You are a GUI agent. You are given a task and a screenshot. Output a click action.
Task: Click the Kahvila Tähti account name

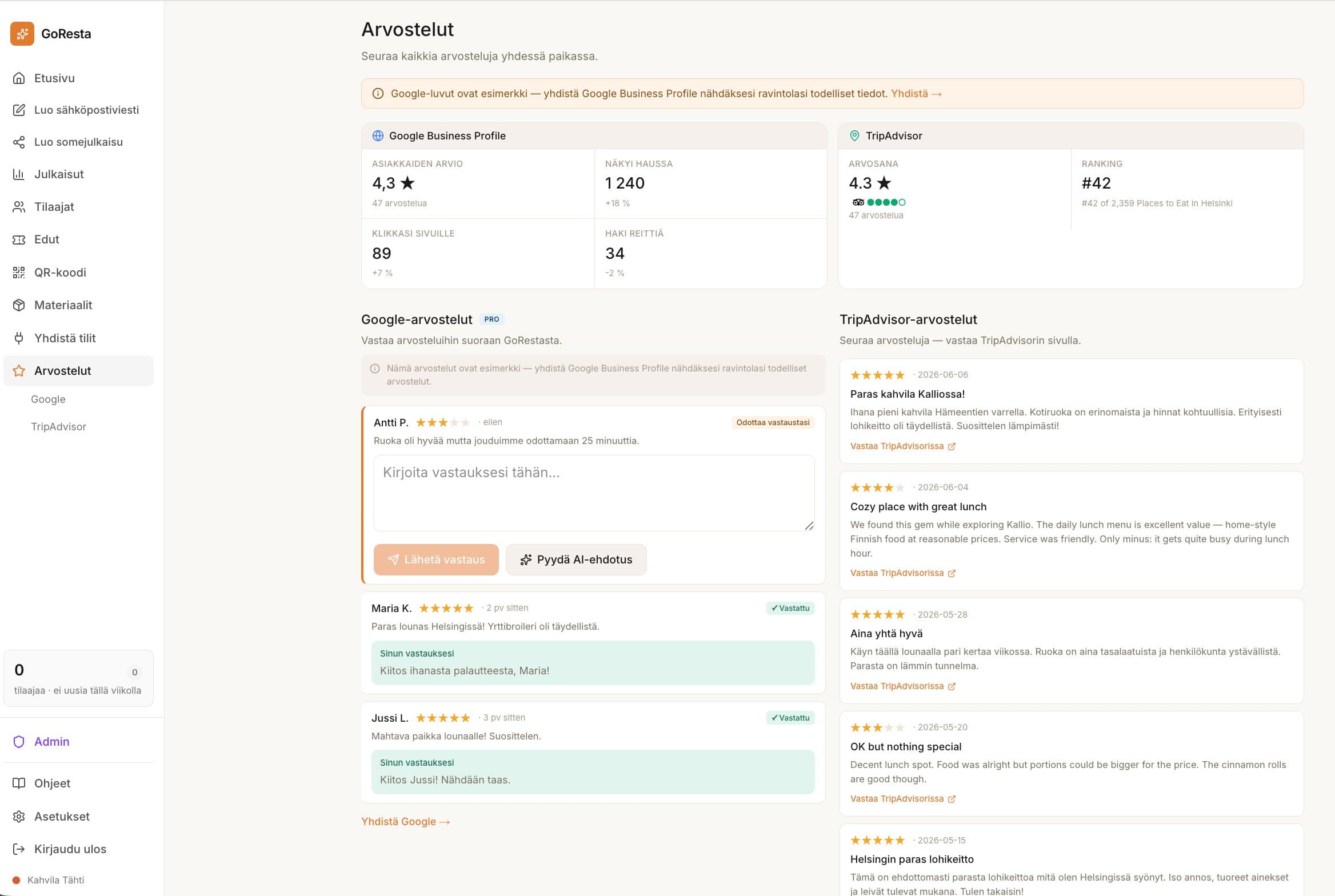pyautogui.click(x=56, y=881)
